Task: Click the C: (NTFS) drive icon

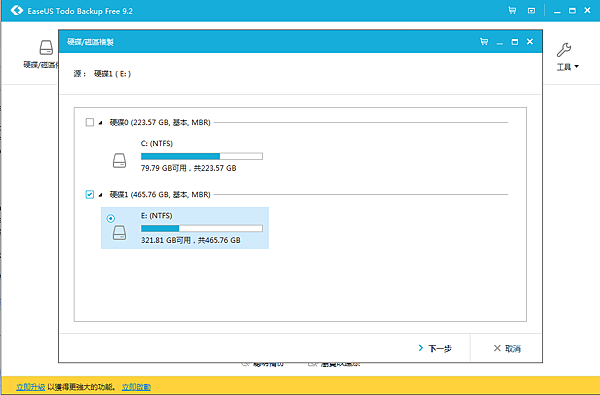Action: [x=119, y=160]
